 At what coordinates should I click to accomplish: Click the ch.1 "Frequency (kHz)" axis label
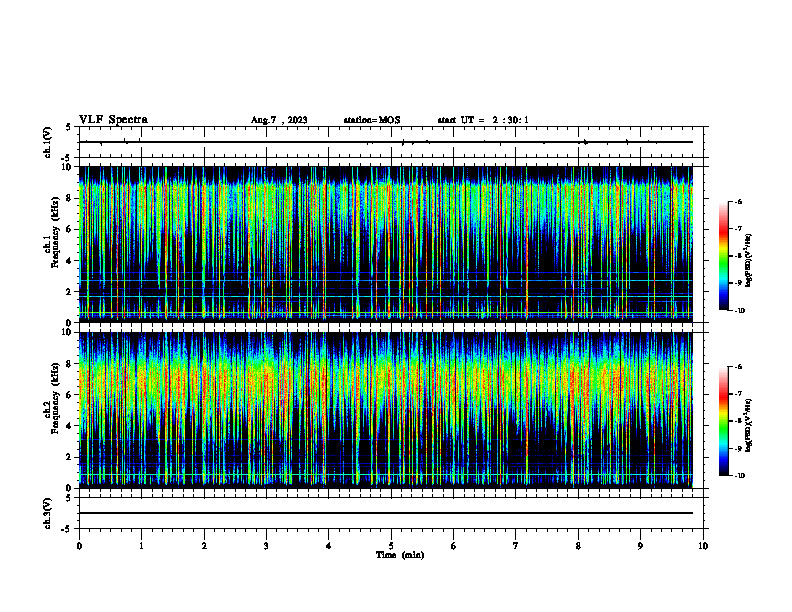coord(55,232)
